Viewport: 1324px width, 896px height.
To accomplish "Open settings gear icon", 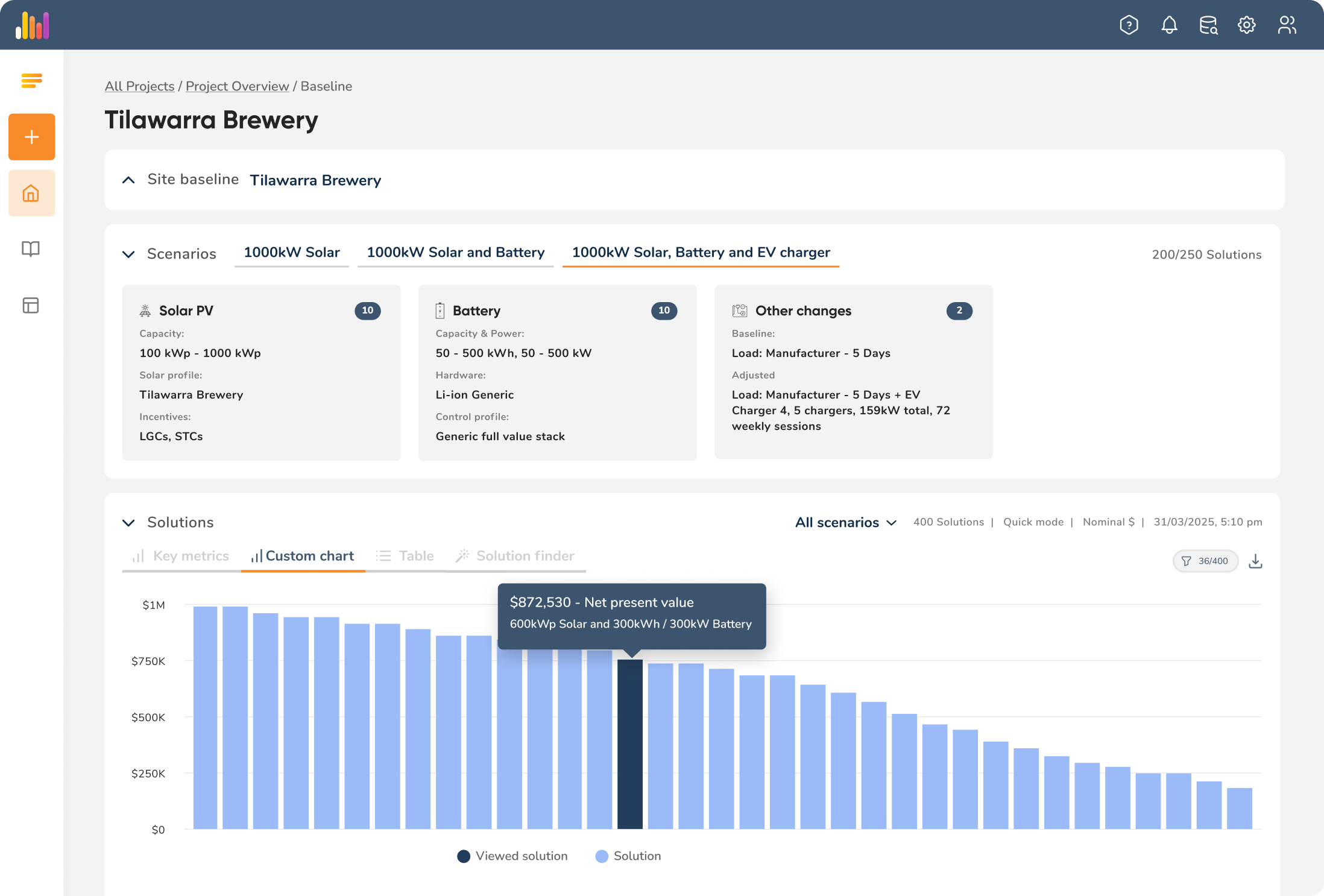I will 1247,25.
